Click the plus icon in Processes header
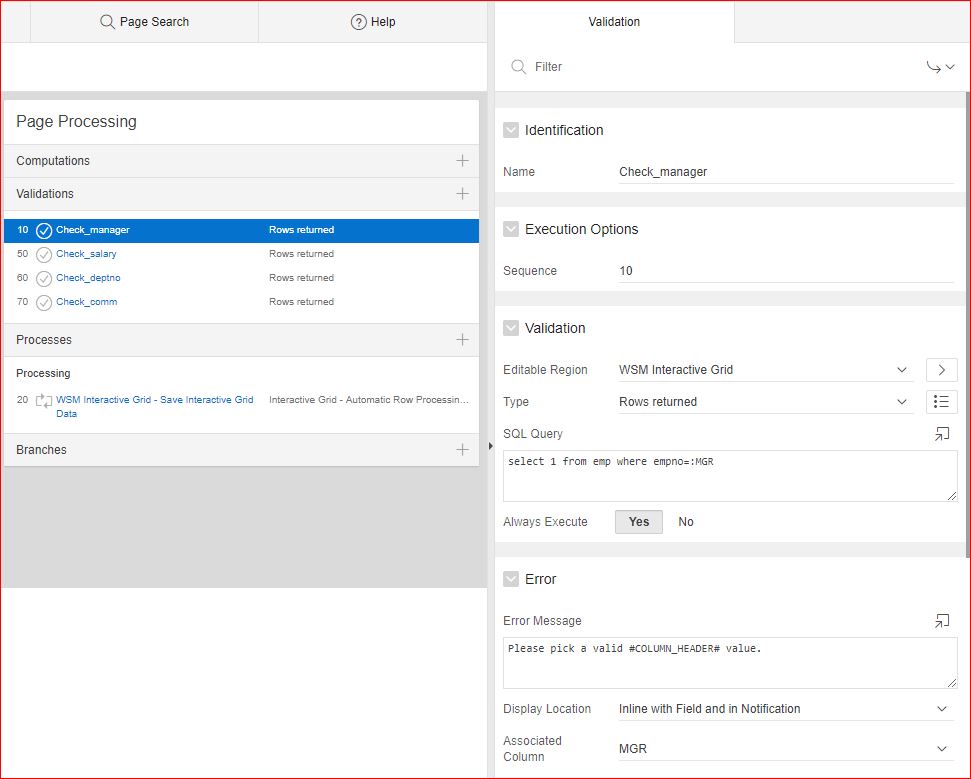971x779 pixels. (462, 340)
